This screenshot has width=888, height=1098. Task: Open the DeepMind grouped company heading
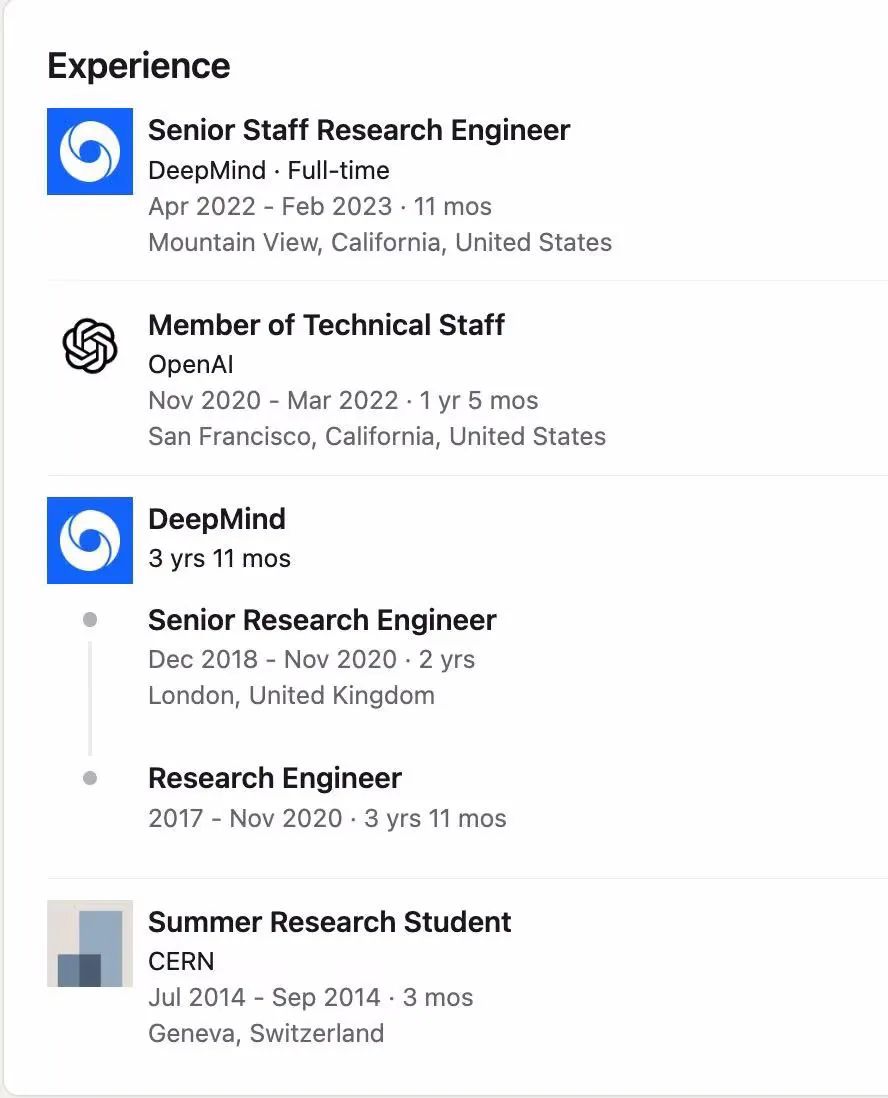(217, 519)
